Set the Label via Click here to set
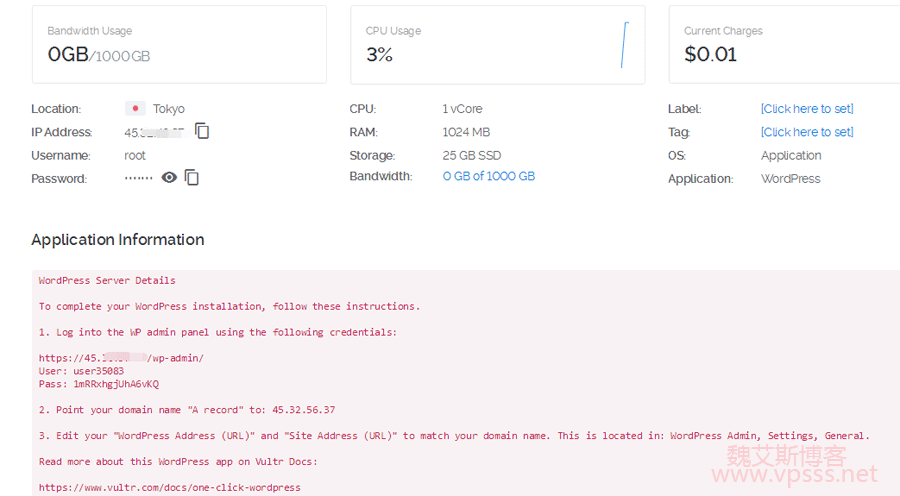The width and height of the screenshot is (900, 496). (806, 109)
